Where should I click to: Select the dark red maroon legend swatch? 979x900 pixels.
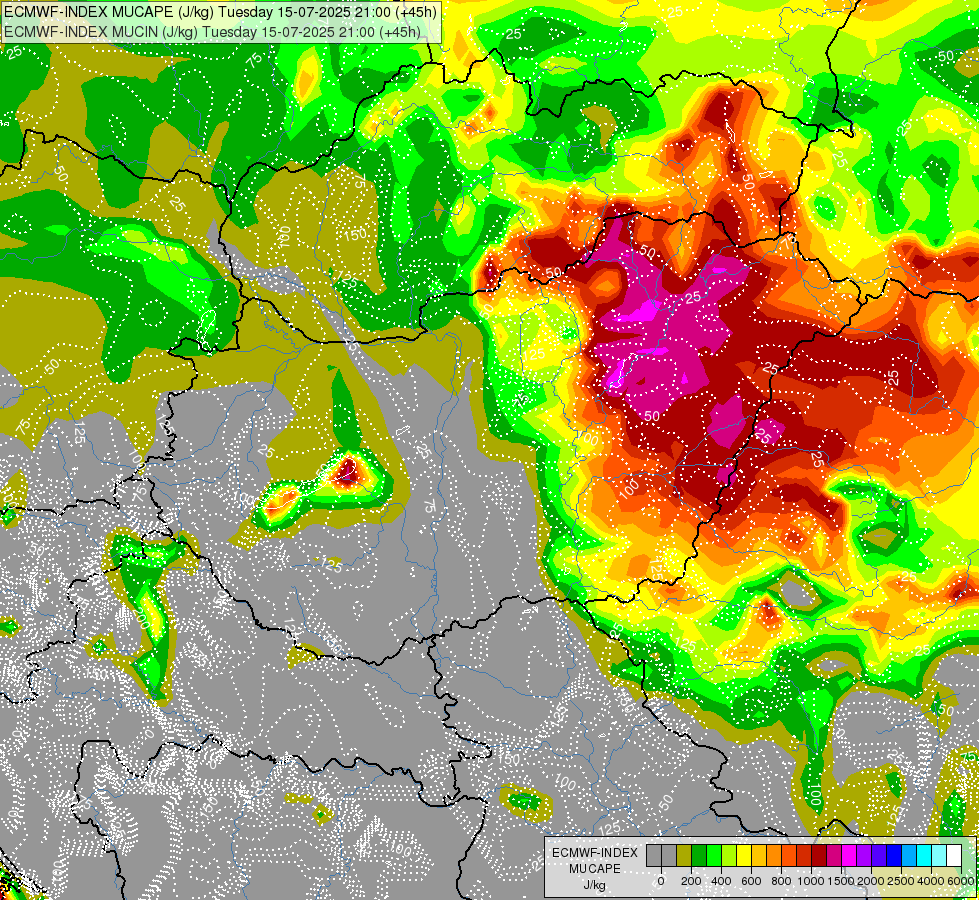(x=819, y=856)
